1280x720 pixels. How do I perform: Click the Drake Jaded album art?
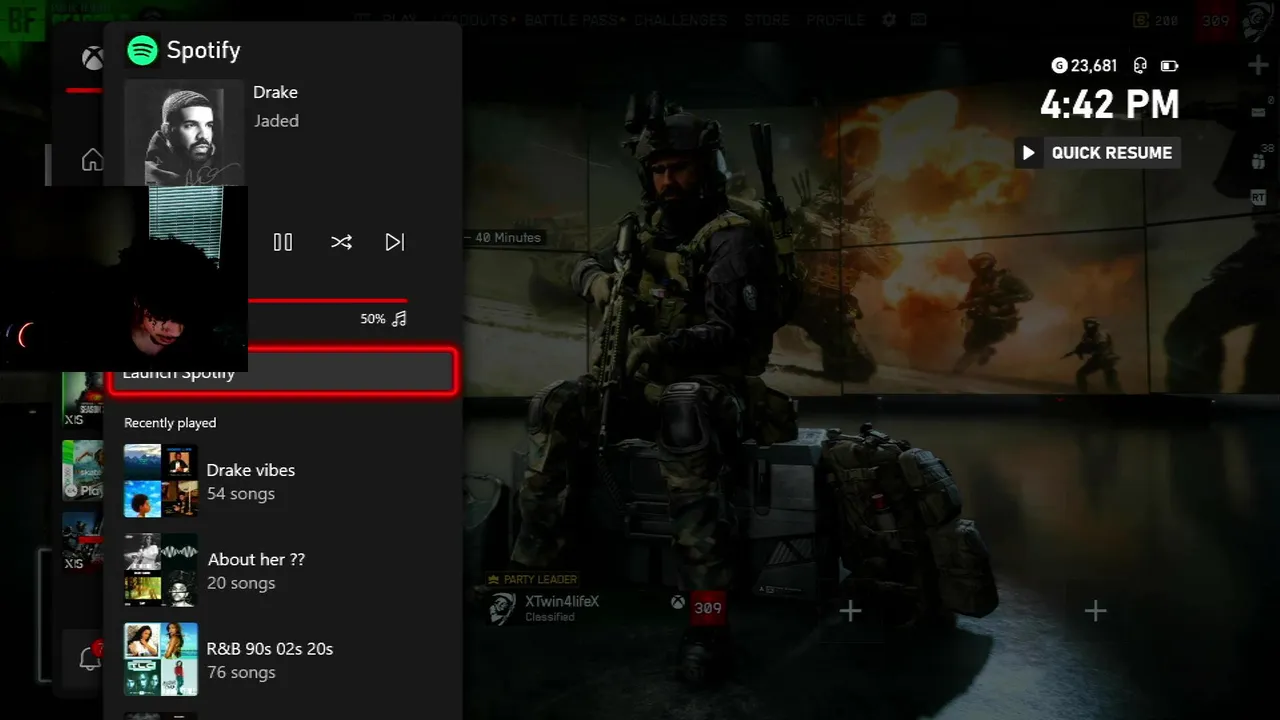tap(185, 133)
